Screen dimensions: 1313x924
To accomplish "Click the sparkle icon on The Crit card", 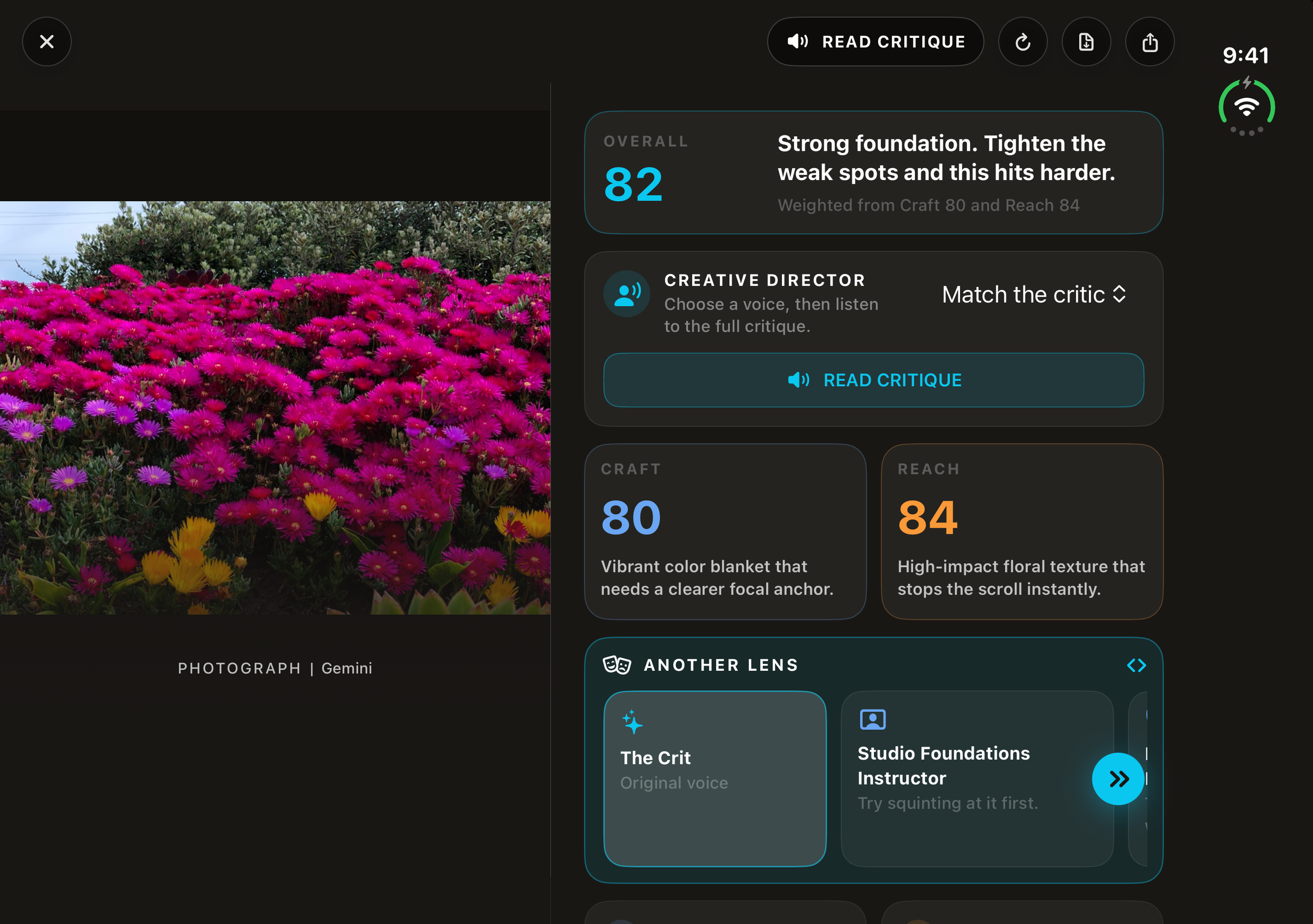I will click(x=632, y=721).
